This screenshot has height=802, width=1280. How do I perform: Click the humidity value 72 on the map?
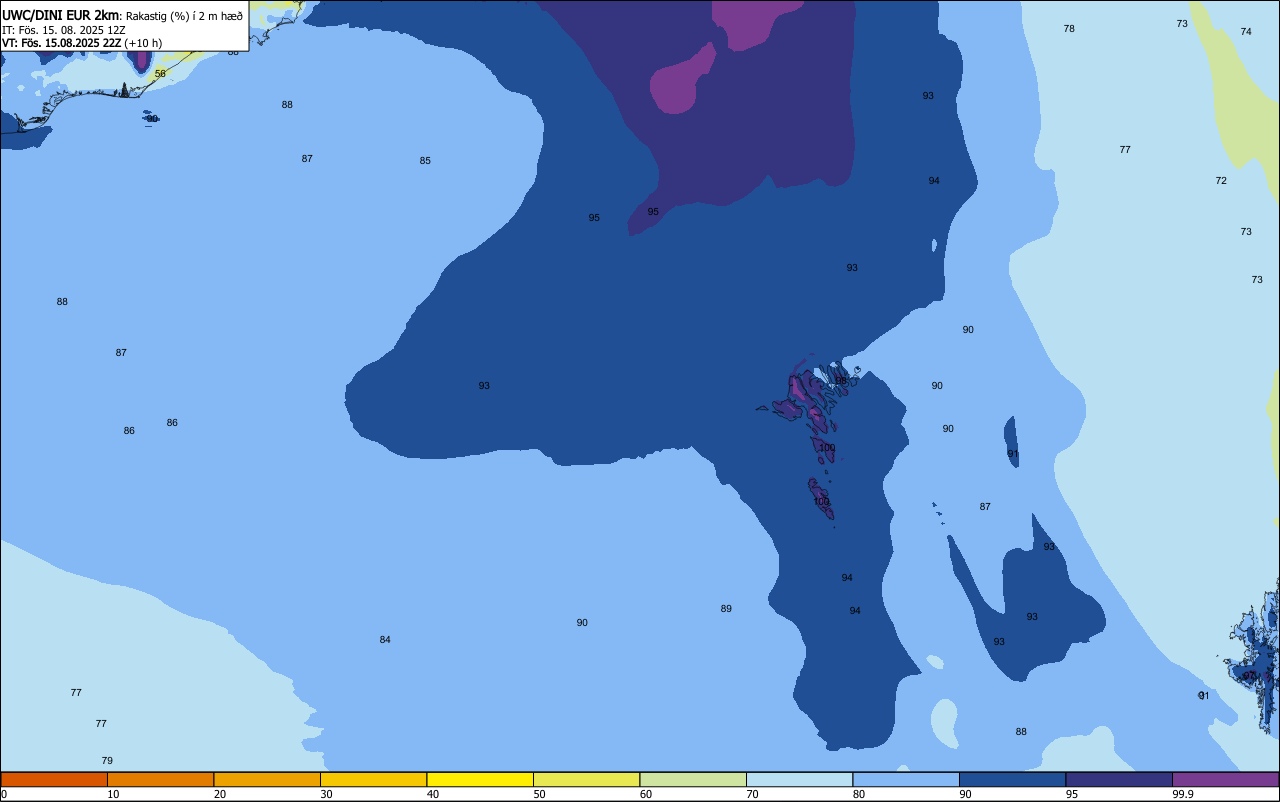point(1221,181)
